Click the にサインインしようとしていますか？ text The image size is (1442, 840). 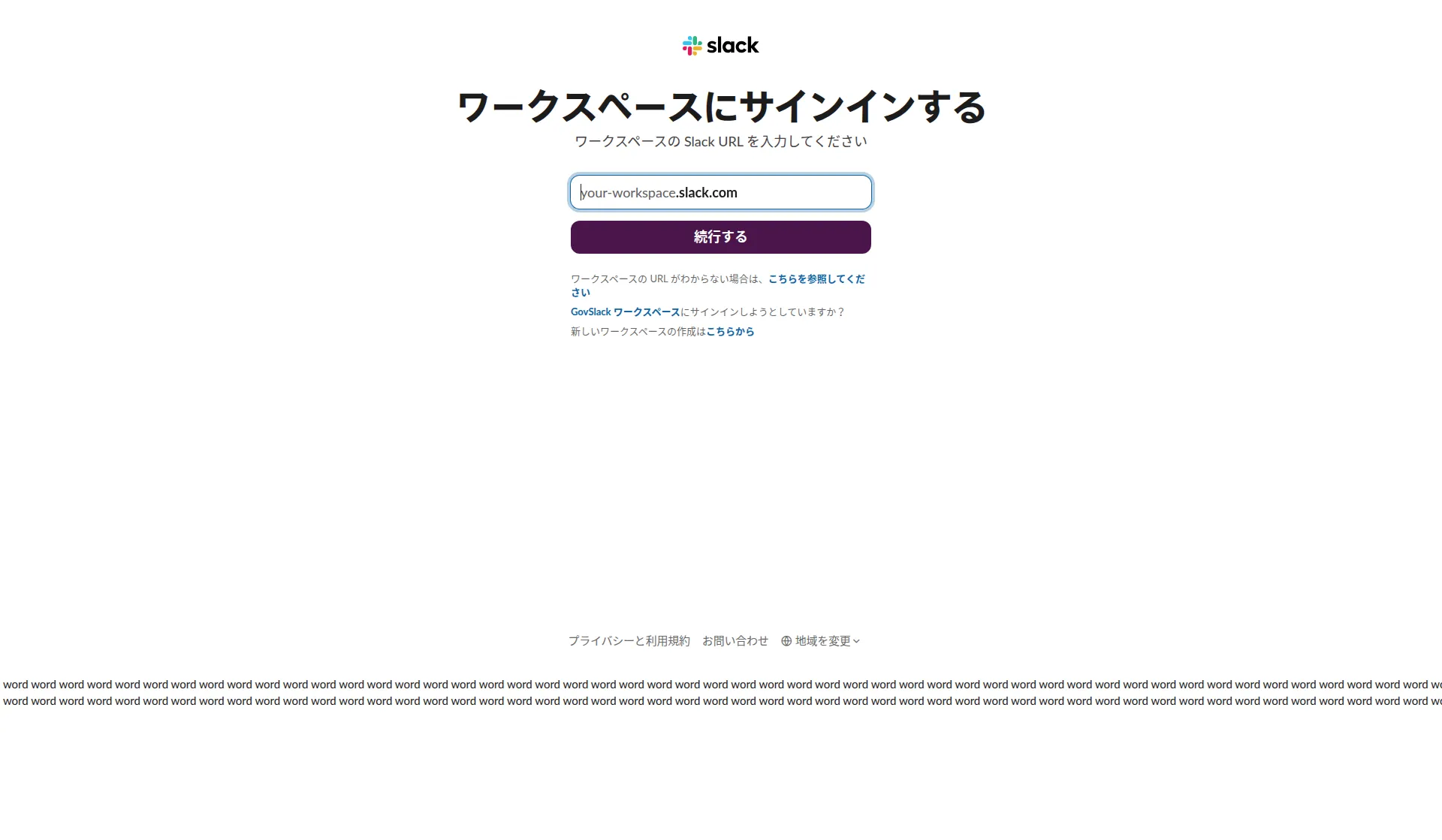point(762,312)
